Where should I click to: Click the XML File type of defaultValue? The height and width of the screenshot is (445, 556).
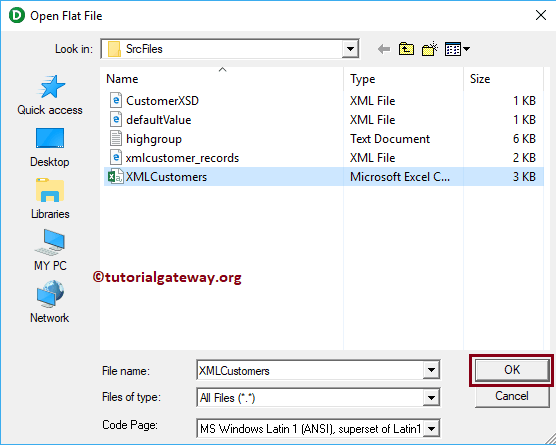click(x=372, y=120)
